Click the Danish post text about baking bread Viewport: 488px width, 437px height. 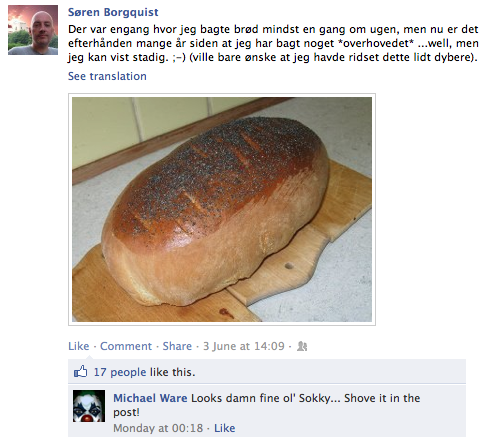273,43
